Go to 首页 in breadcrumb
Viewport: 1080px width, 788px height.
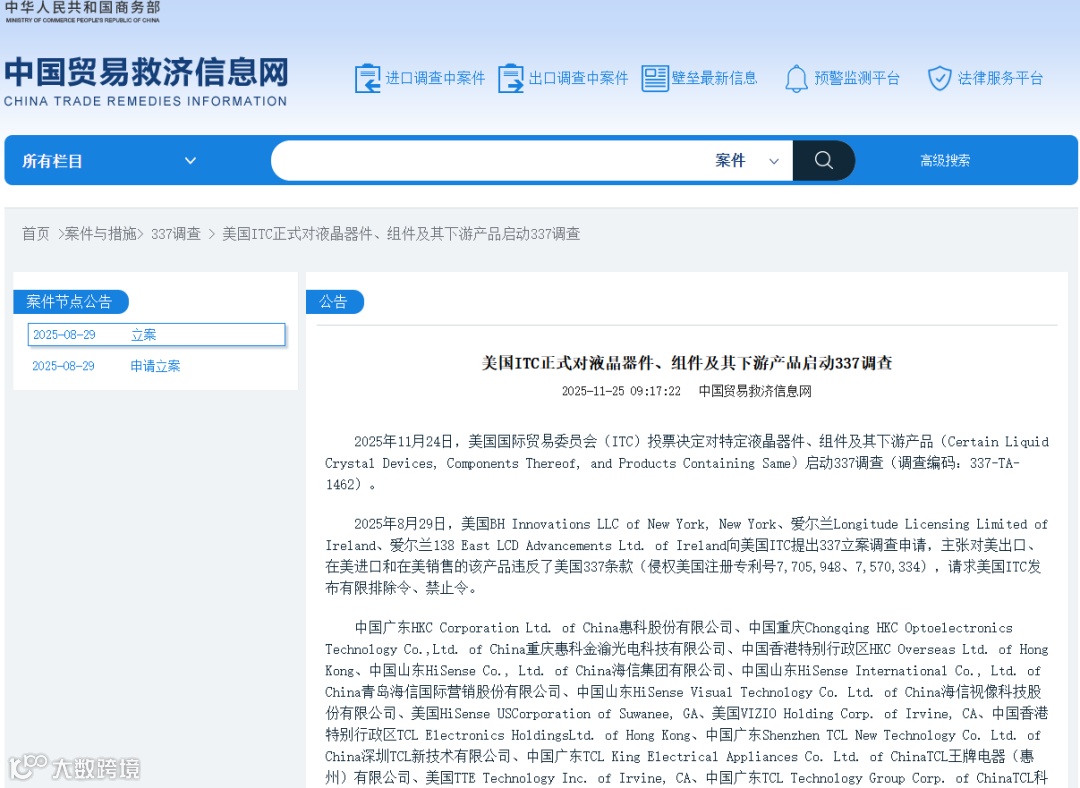coord(36,234)
